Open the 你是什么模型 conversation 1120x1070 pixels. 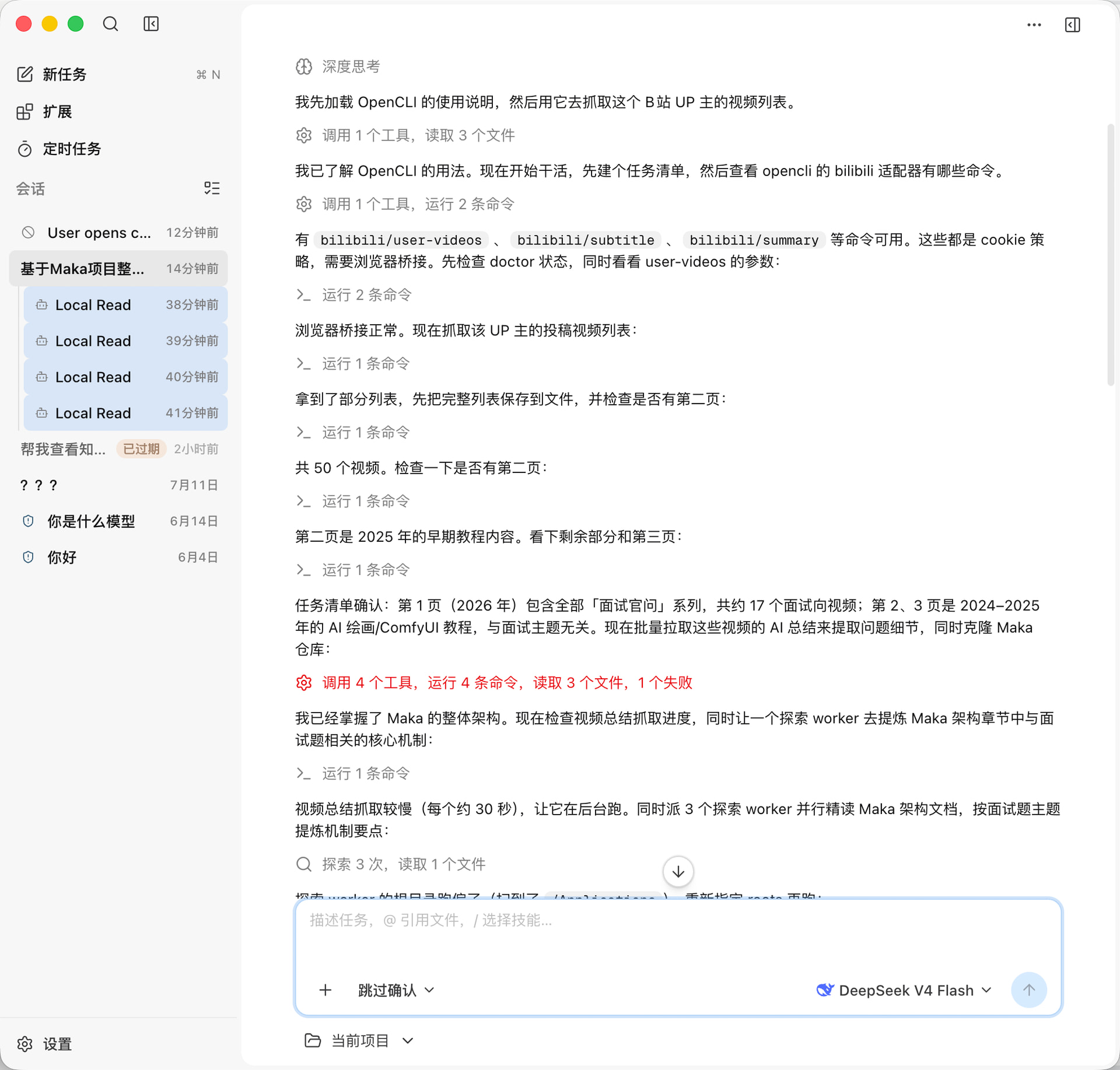tap(118, 521)
